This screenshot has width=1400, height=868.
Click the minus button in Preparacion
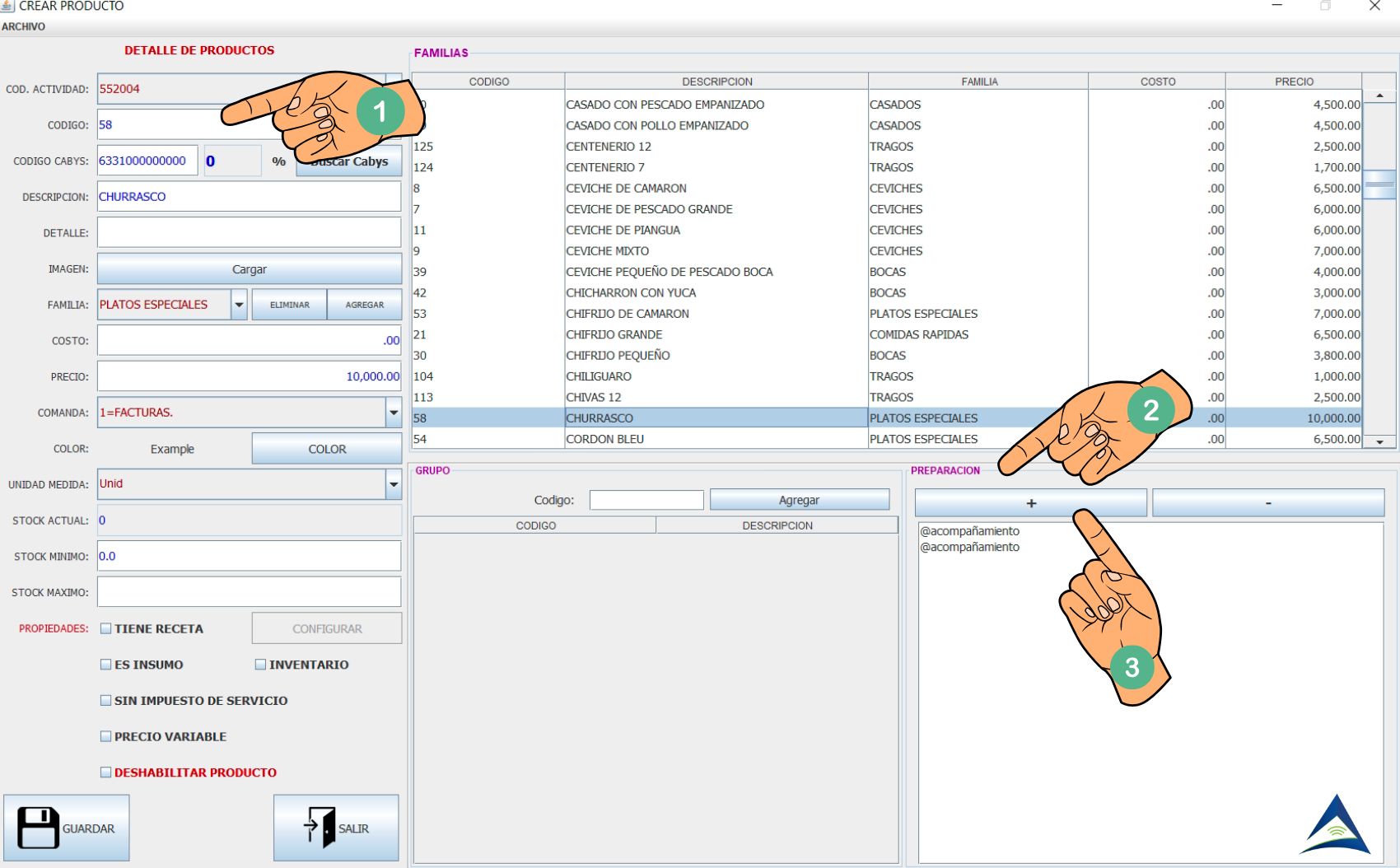point(1267,502)
